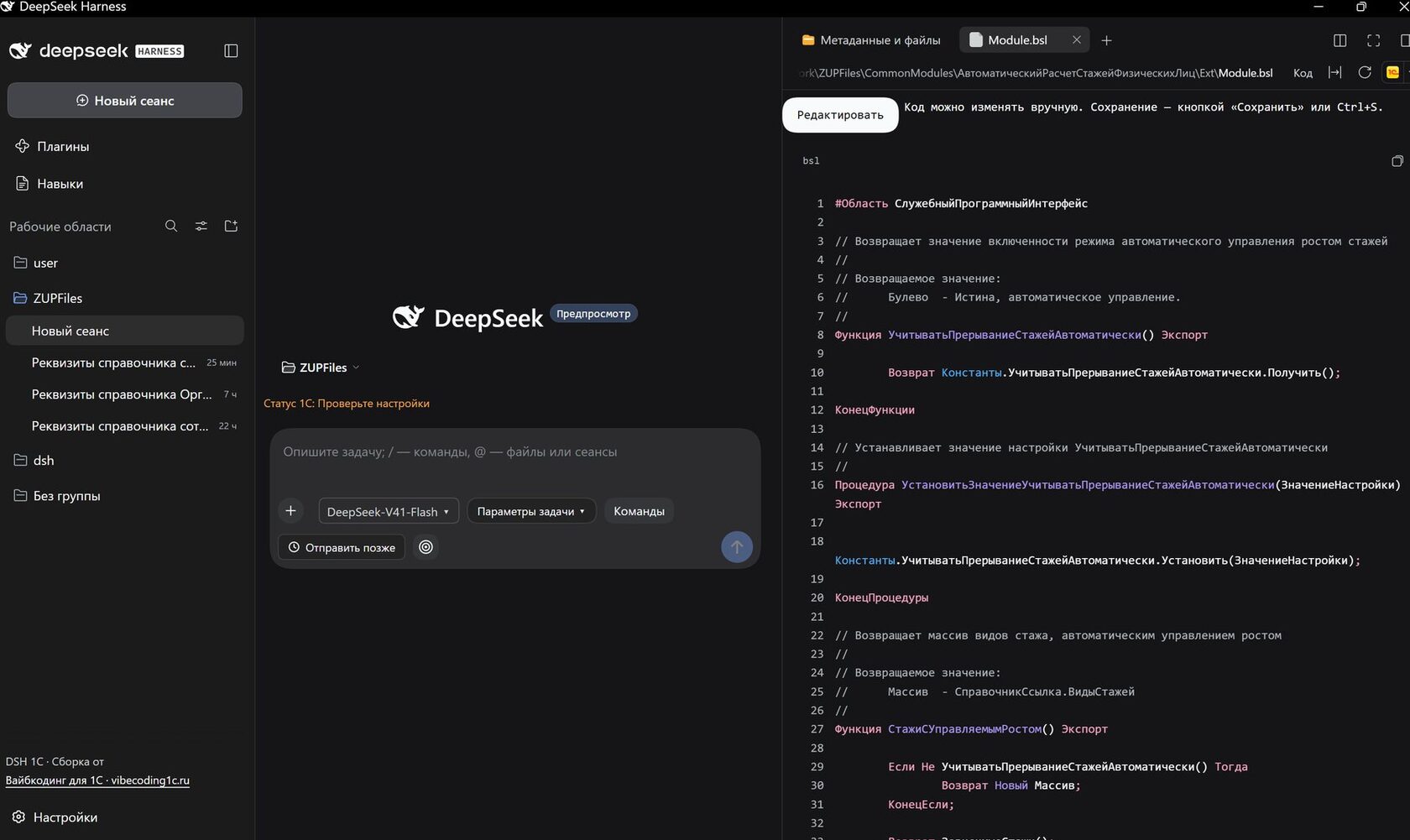
Task: Reload the Module.bsl file
Action: tap(1365, 73)
